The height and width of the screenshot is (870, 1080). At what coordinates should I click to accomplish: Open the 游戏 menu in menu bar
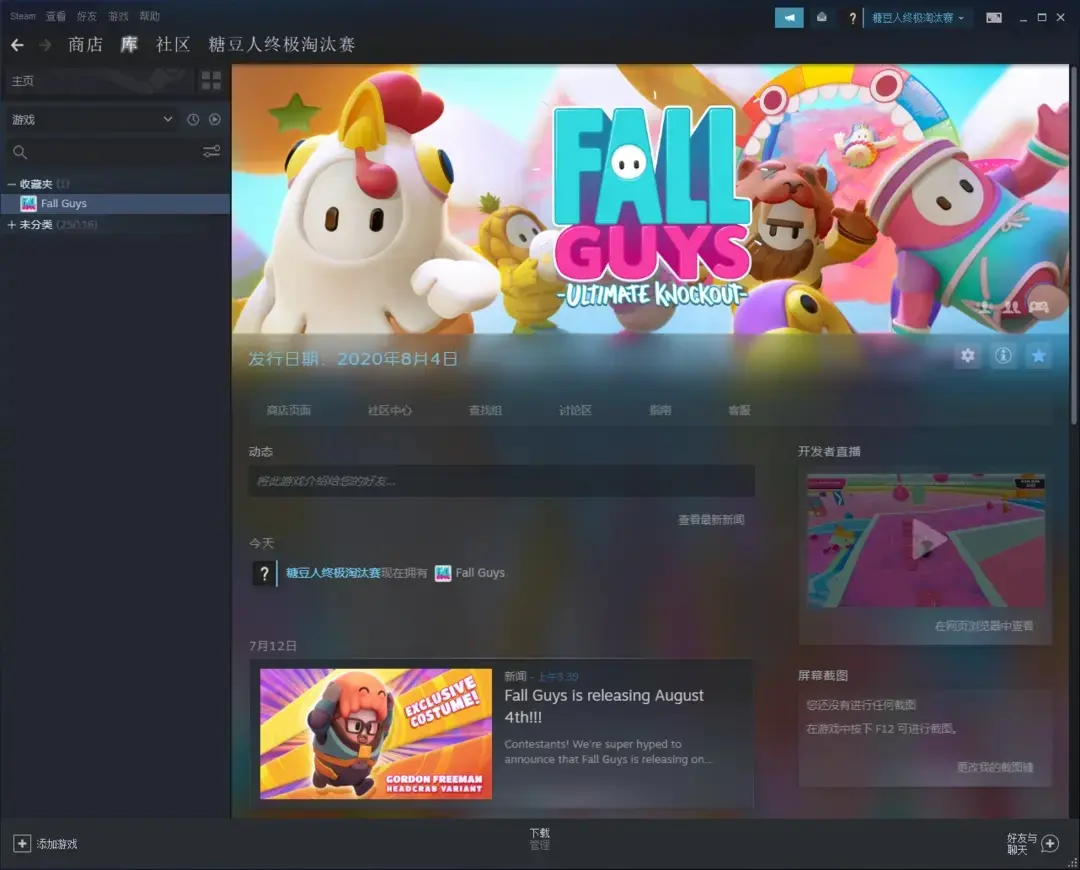pyautogui.click(x=118, y=16)
